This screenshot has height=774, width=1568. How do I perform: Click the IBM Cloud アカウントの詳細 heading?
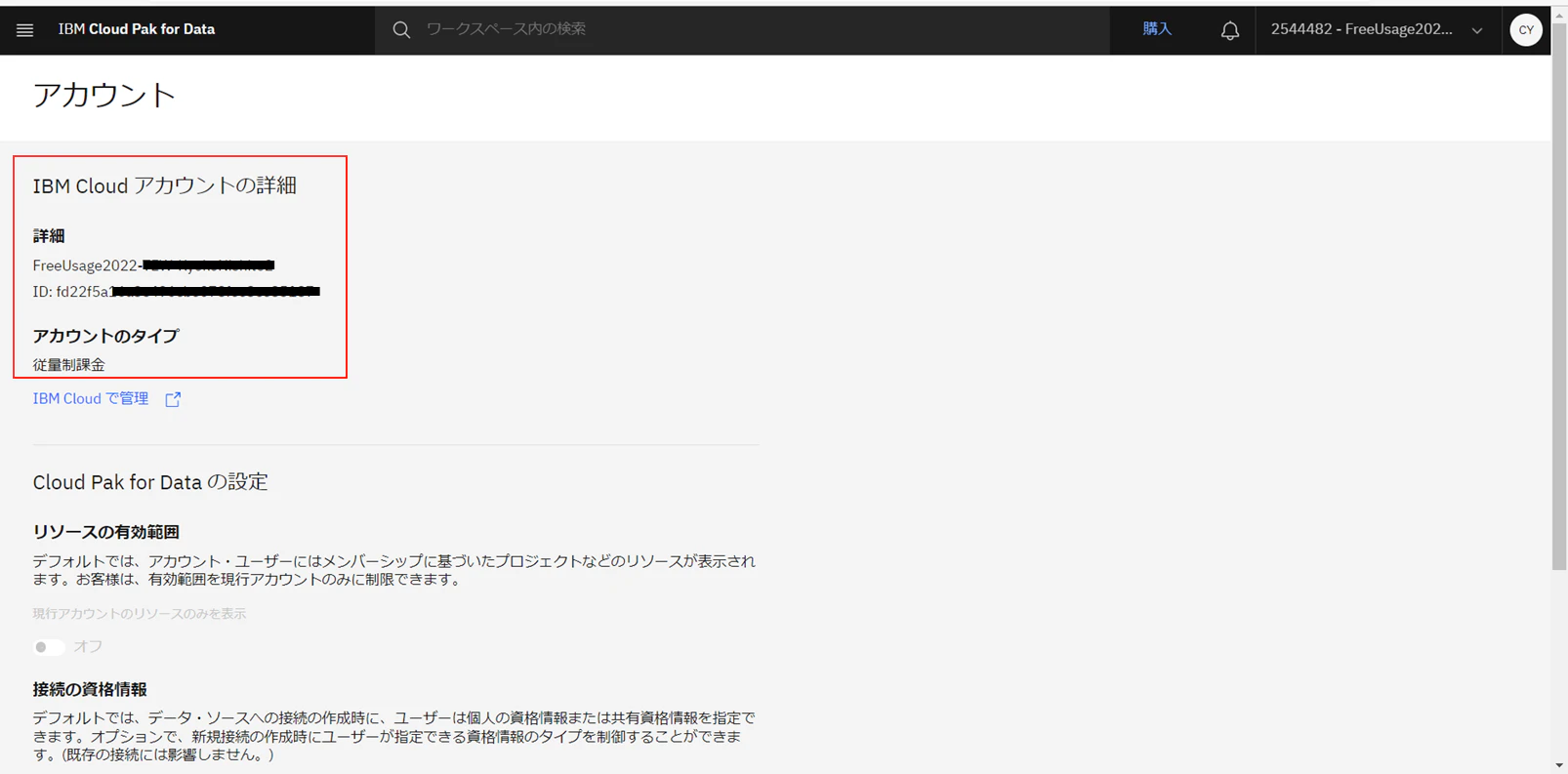tap(165, 185)
